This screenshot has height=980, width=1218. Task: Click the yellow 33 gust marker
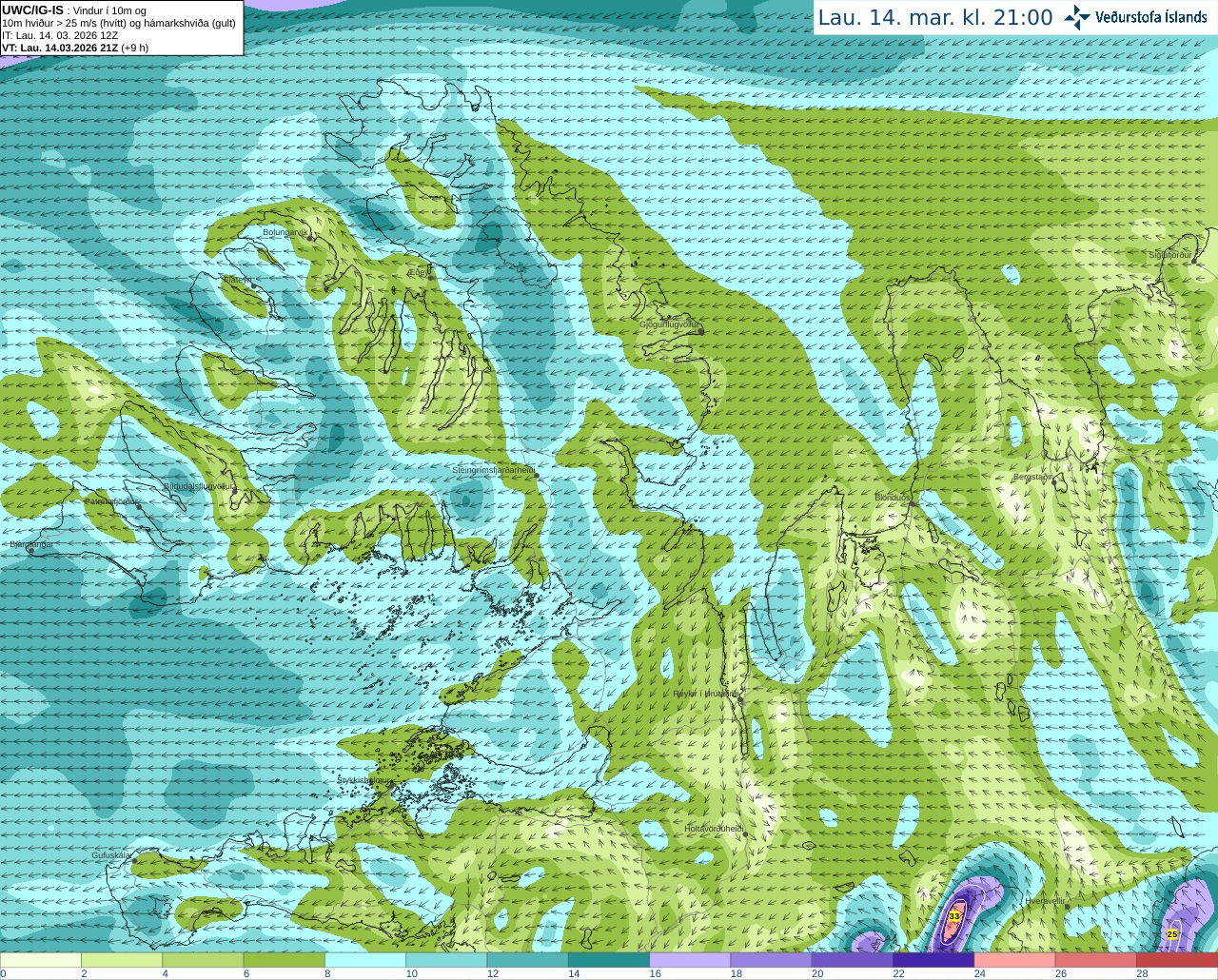pyautogui.click(x=954, y=915)
